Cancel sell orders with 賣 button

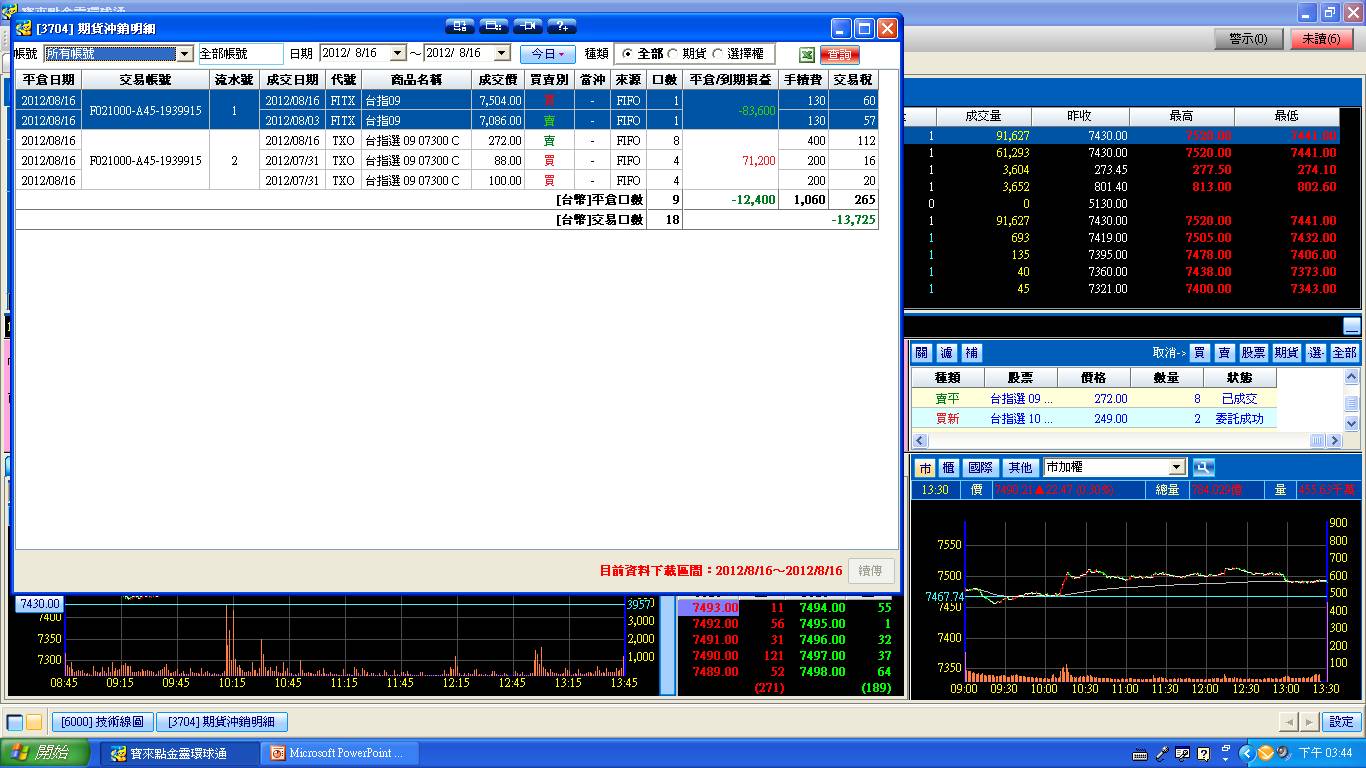1224,353
